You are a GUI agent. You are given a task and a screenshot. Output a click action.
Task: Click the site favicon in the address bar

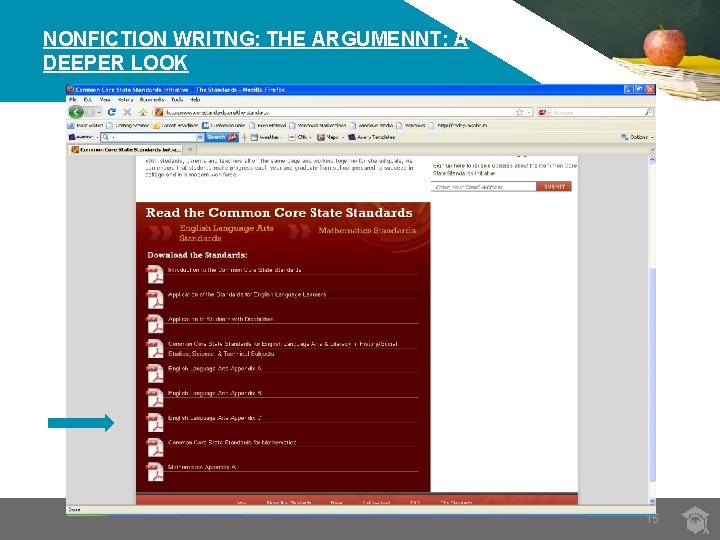click(159, 112)
